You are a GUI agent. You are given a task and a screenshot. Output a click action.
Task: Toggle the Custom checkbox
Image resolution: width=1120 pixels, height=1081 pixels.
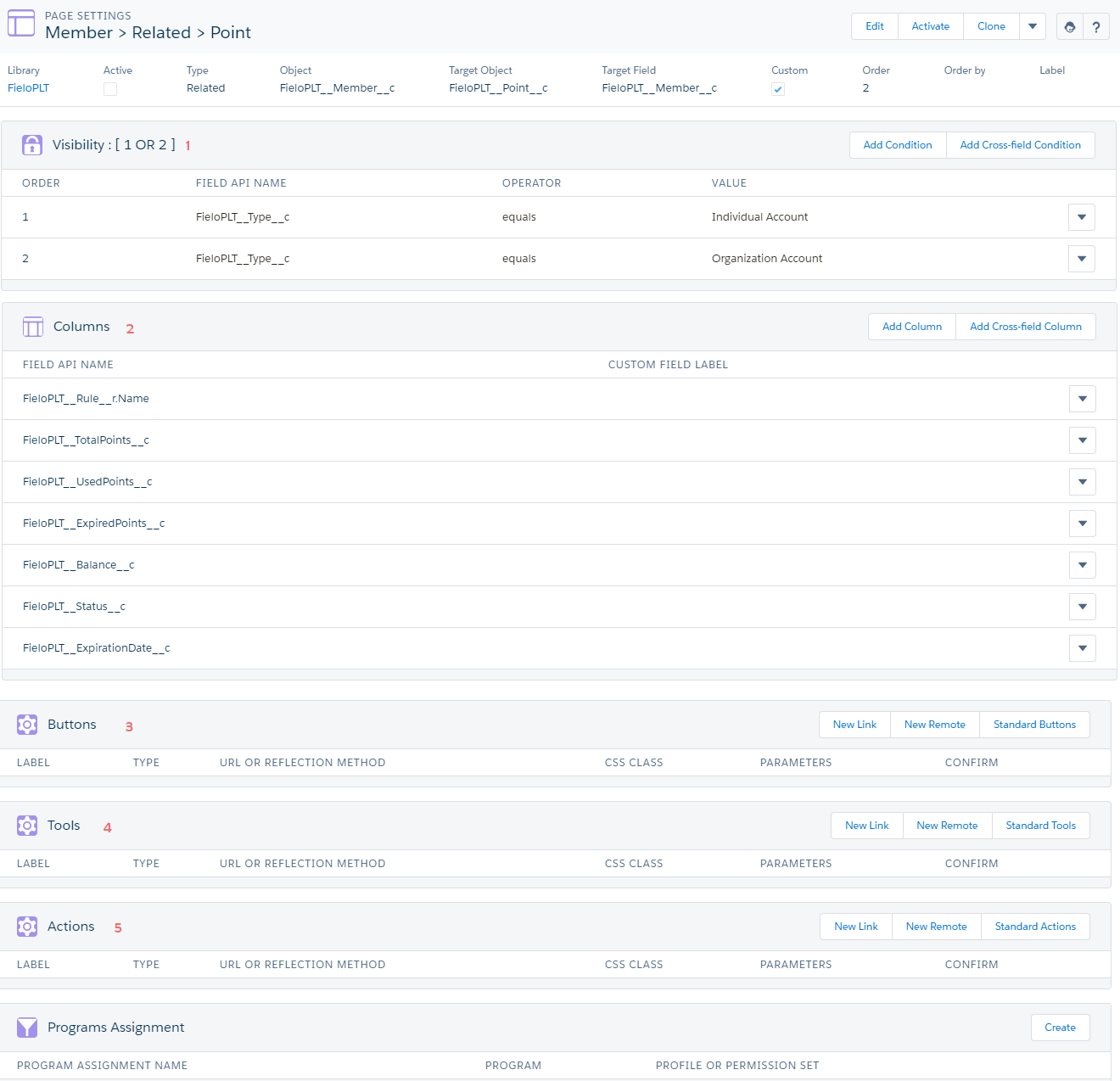coord(778,89)
